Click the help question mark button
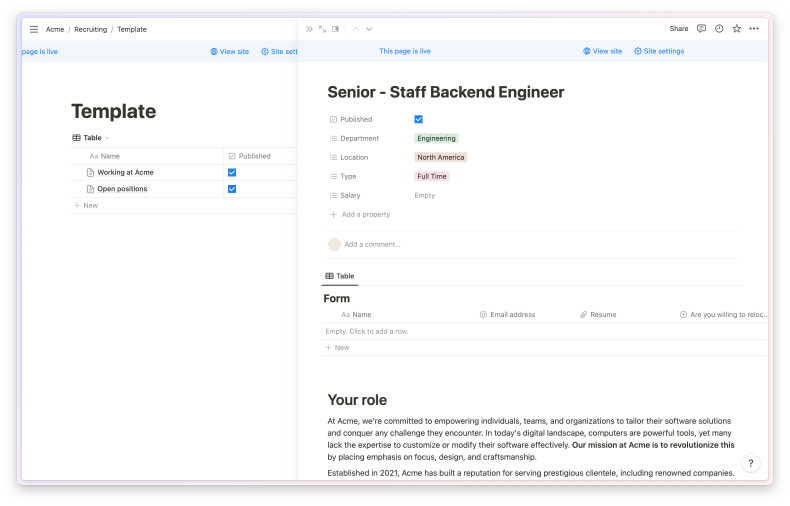Viewport: 790px width, 506px height. point(751,463)
